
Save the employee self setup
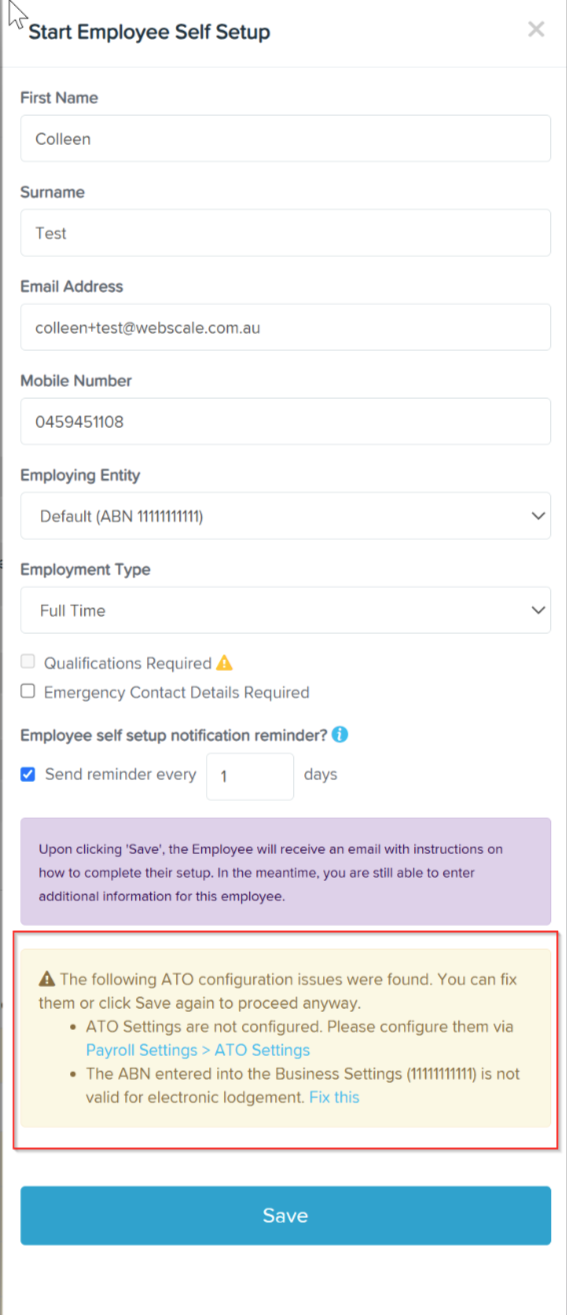286,1216
